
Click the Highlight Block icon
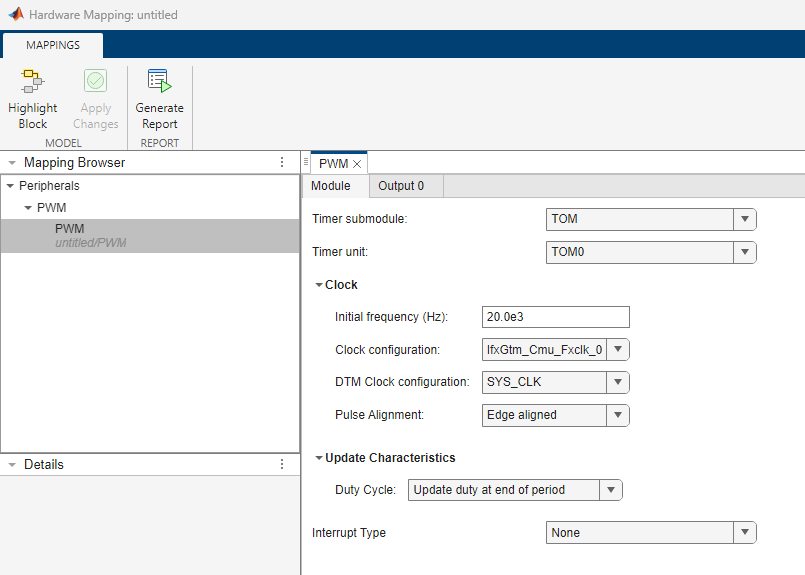32,82
